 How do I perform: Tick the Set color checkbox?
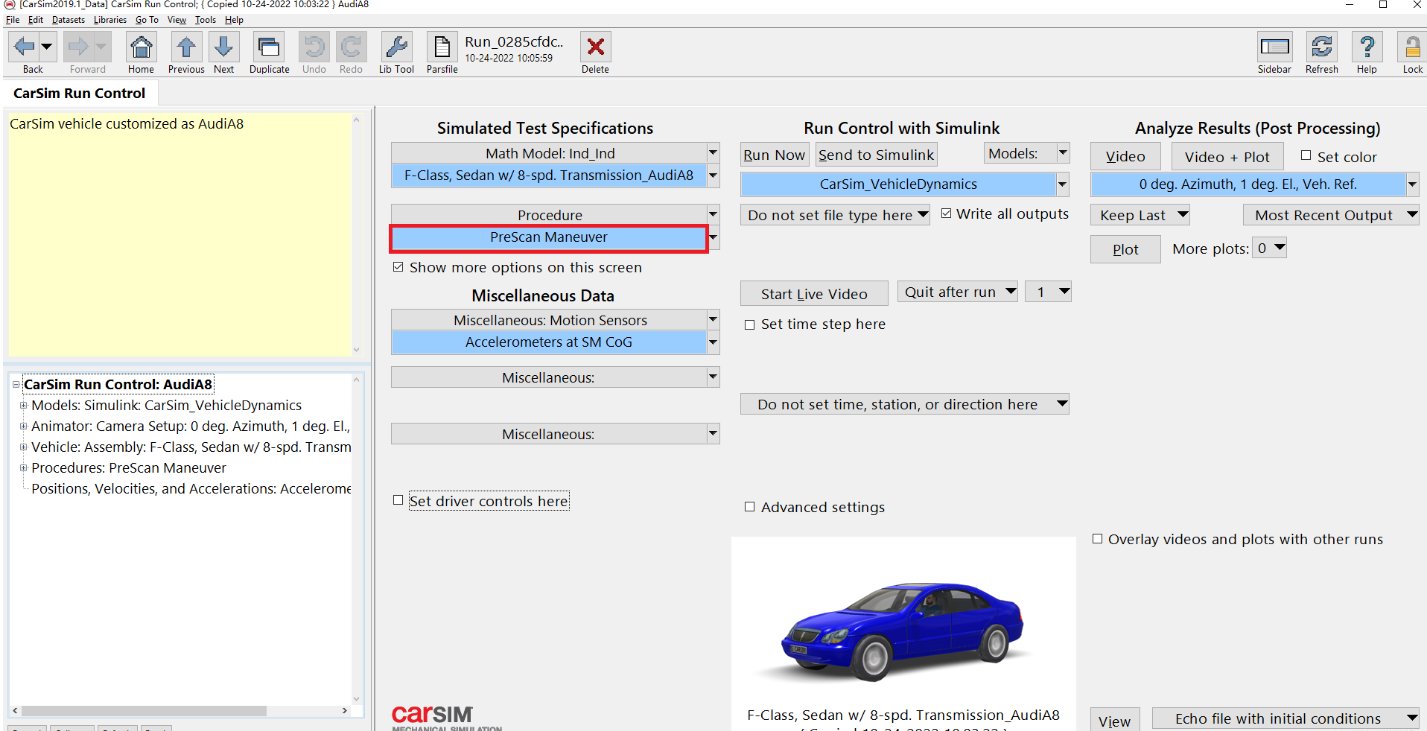(1306, 156)
